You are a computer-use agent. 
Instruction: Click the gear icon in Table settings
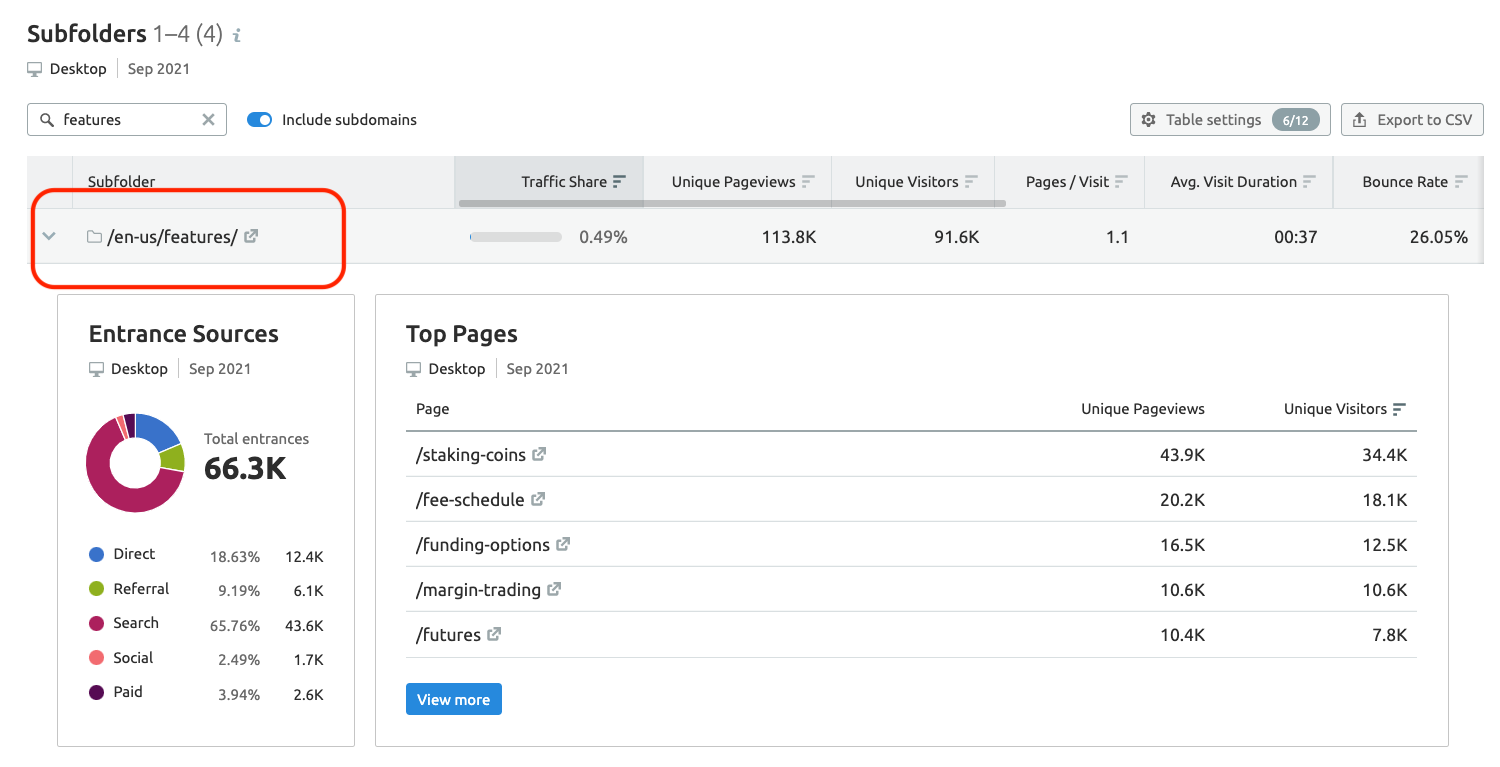[1149, 119]
